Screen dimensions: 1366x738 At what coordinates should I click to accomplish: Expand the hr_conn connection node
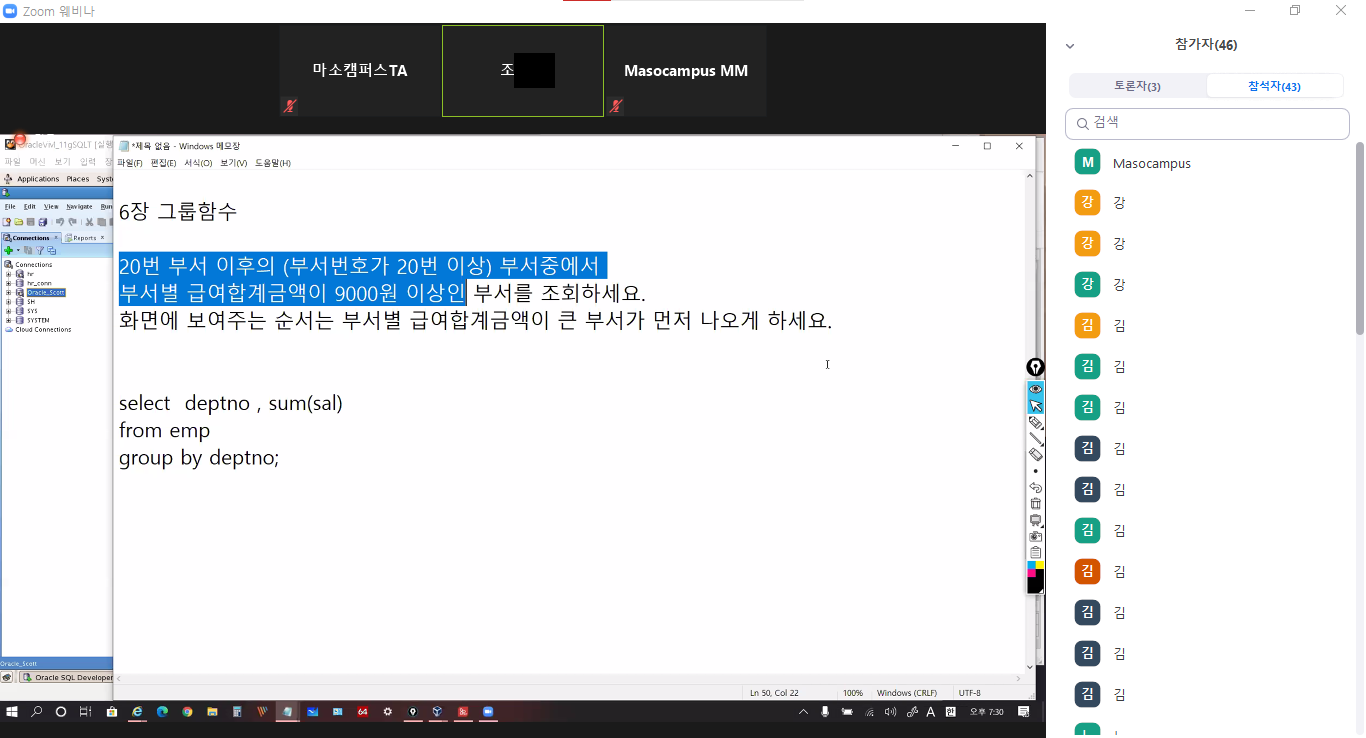coord(9,283)
